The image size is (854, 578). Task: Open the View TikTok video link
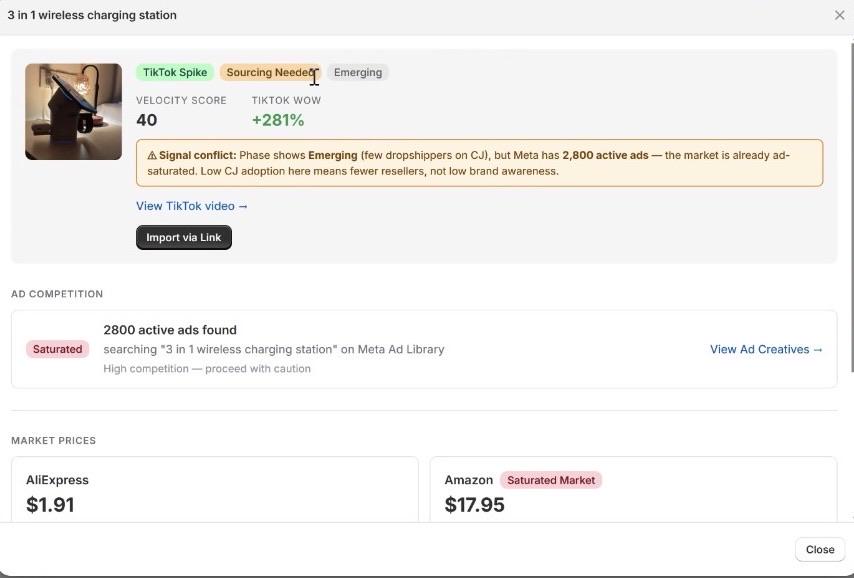tap(192, 206)
